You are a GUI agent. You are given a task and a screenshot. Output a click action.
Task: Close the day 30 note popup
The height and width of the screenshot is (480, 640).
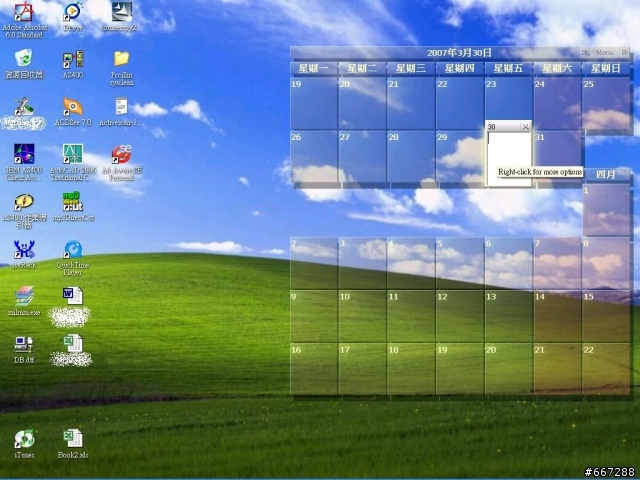coord(525,127)
